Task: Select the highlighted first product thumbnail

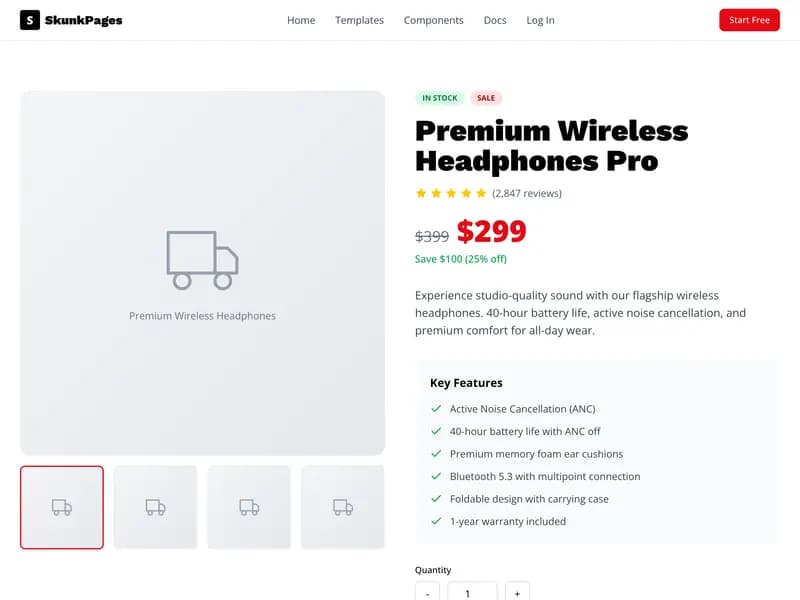Action: [61, 506]
